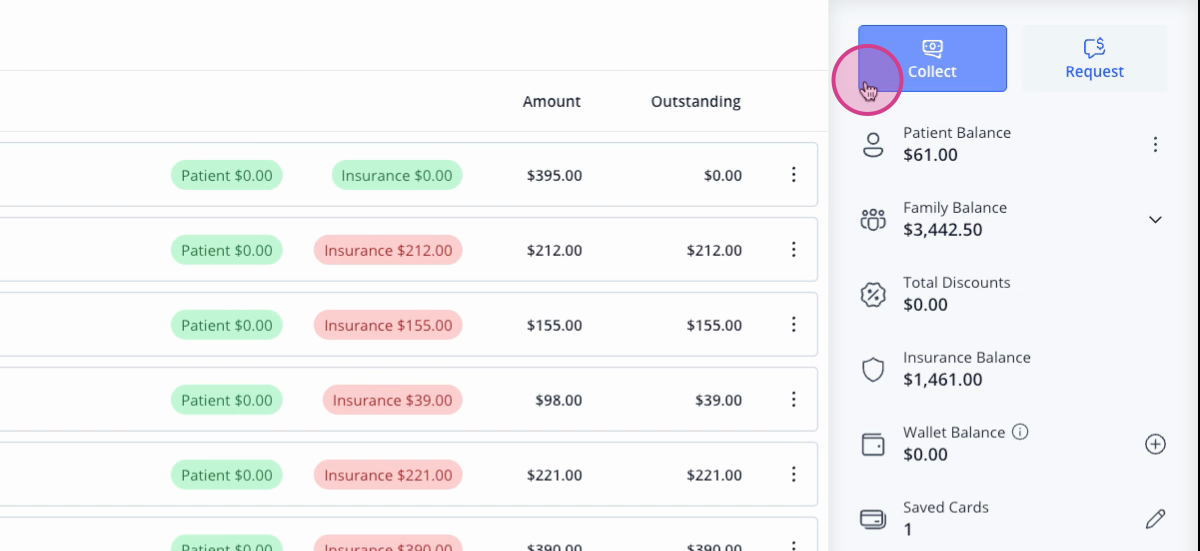1200x551 pixels.
Task: Edit Saved Cards with pencil icon
Action: pos(1155,519)
